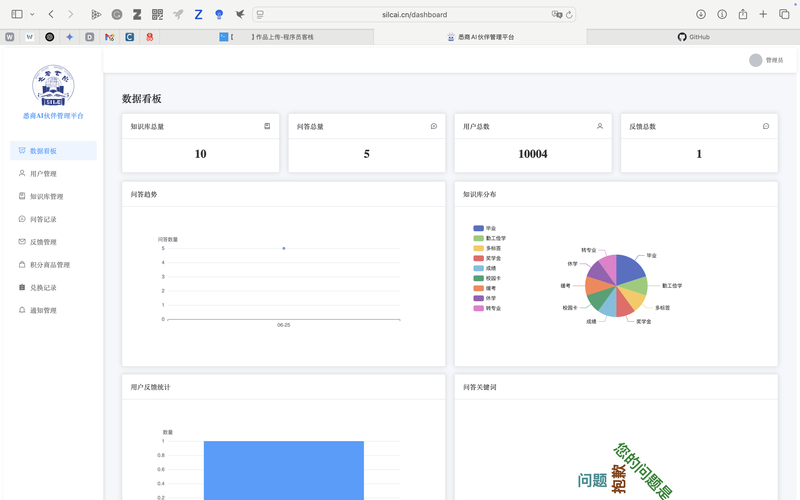The height and width of the screenshot is (500, 800).
Task: Open 用户管理 in the sidebar
Action: (53, 173)
